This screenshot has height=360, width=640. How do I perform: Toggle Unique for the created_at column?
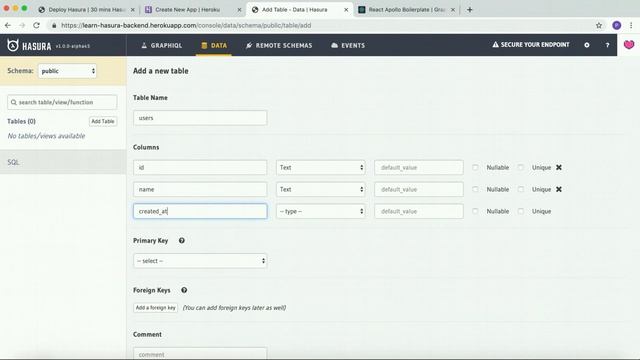tap(521, 211)
